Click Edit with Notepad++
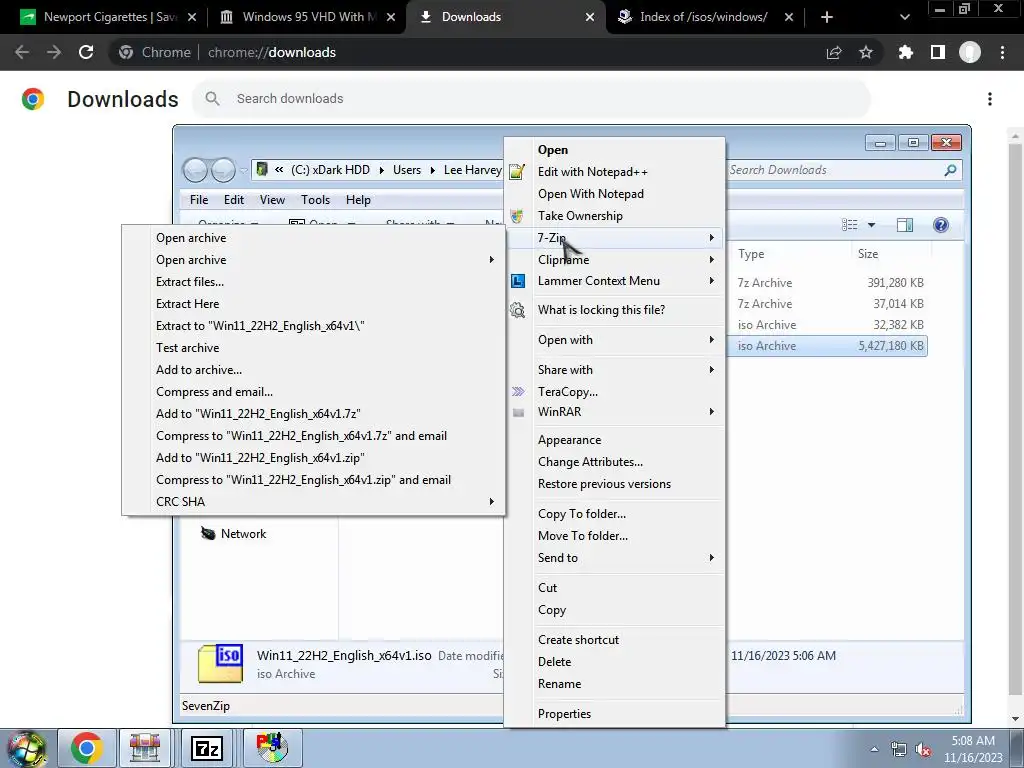 [592, 172]
